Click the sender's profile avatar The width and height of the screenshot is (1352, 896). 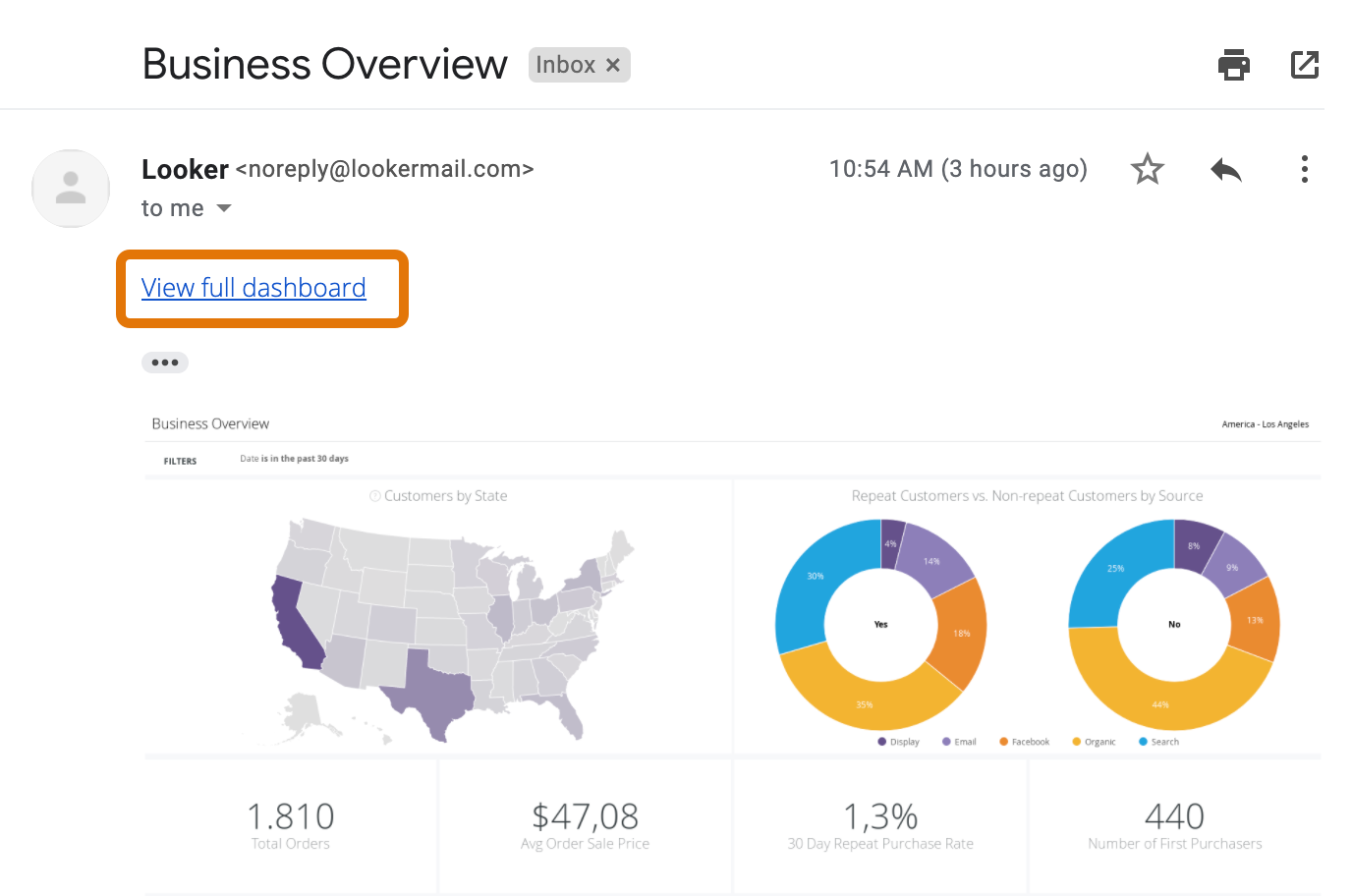70,188
